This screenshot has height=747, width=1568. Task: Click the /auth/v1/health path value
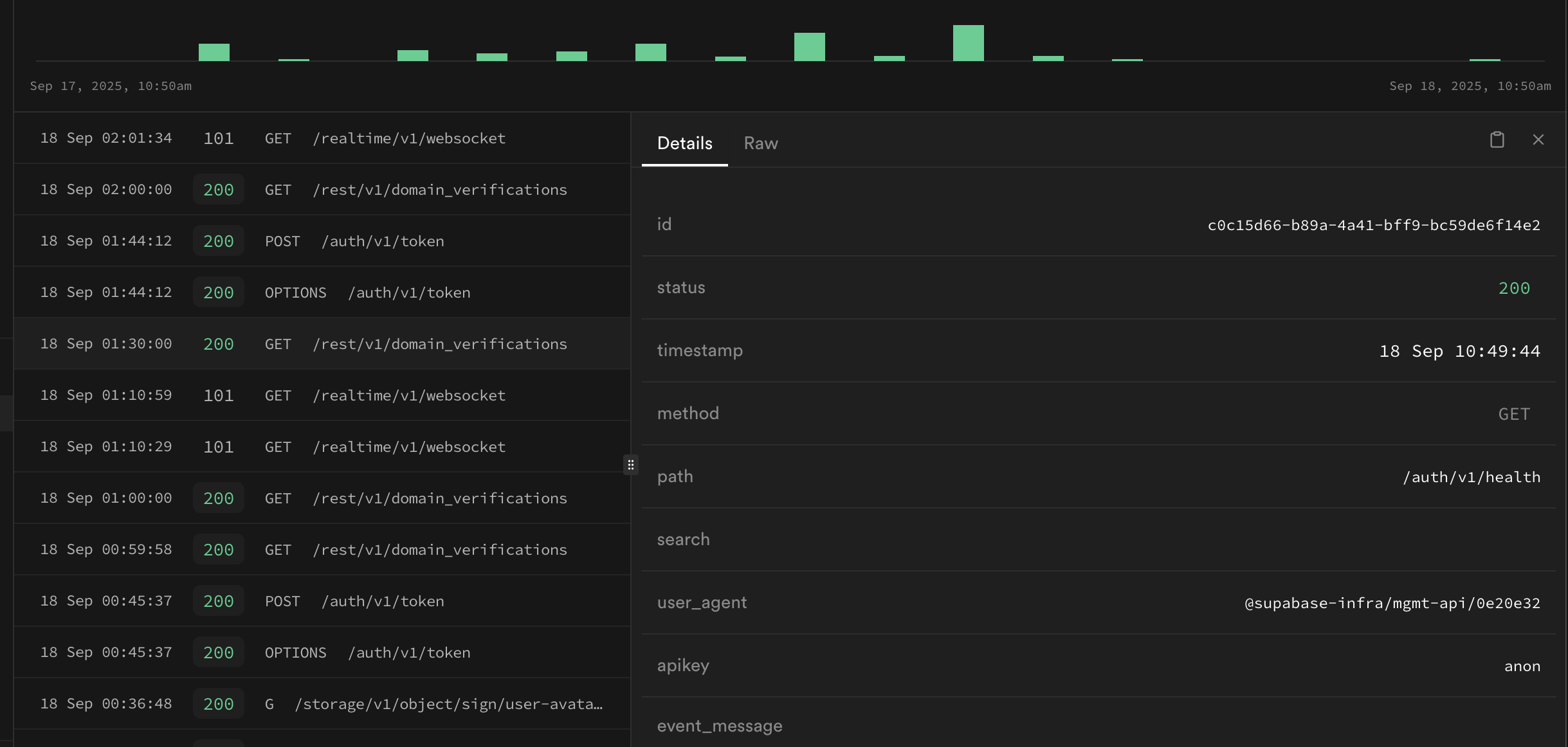pos(1472,477)
